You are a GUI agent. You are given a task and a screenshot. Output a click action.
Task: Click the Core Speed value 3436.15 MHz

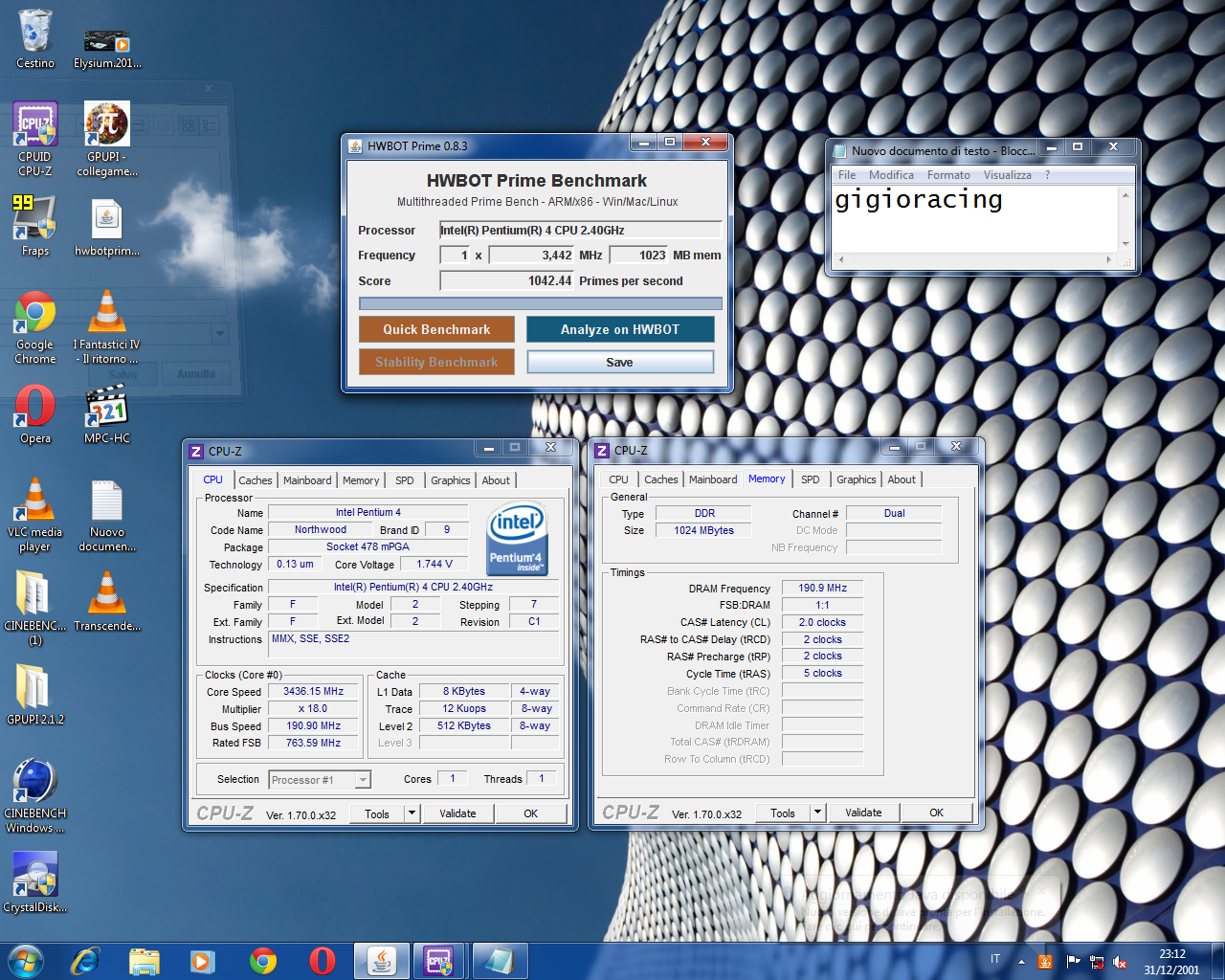pyautogui.click(x=314, y=691)
